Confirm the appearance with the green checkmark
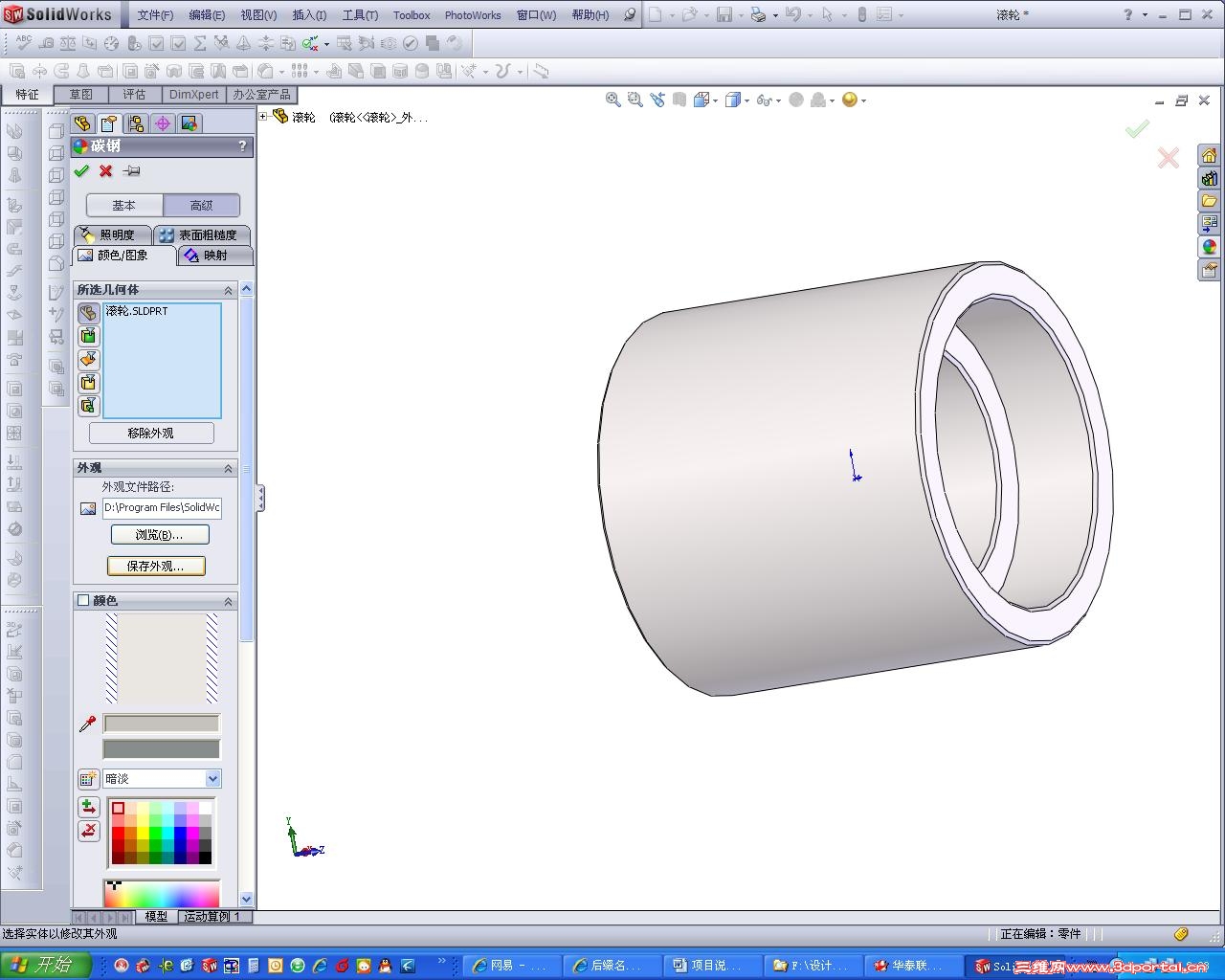The image size is (1225, 980). [x=81, y=171]
